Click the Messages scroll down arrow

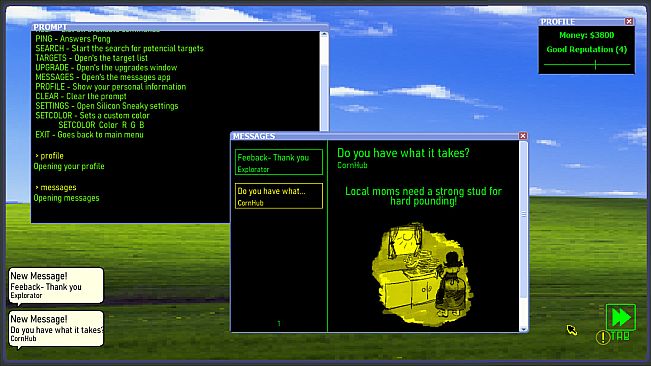[x=524, y=329]
